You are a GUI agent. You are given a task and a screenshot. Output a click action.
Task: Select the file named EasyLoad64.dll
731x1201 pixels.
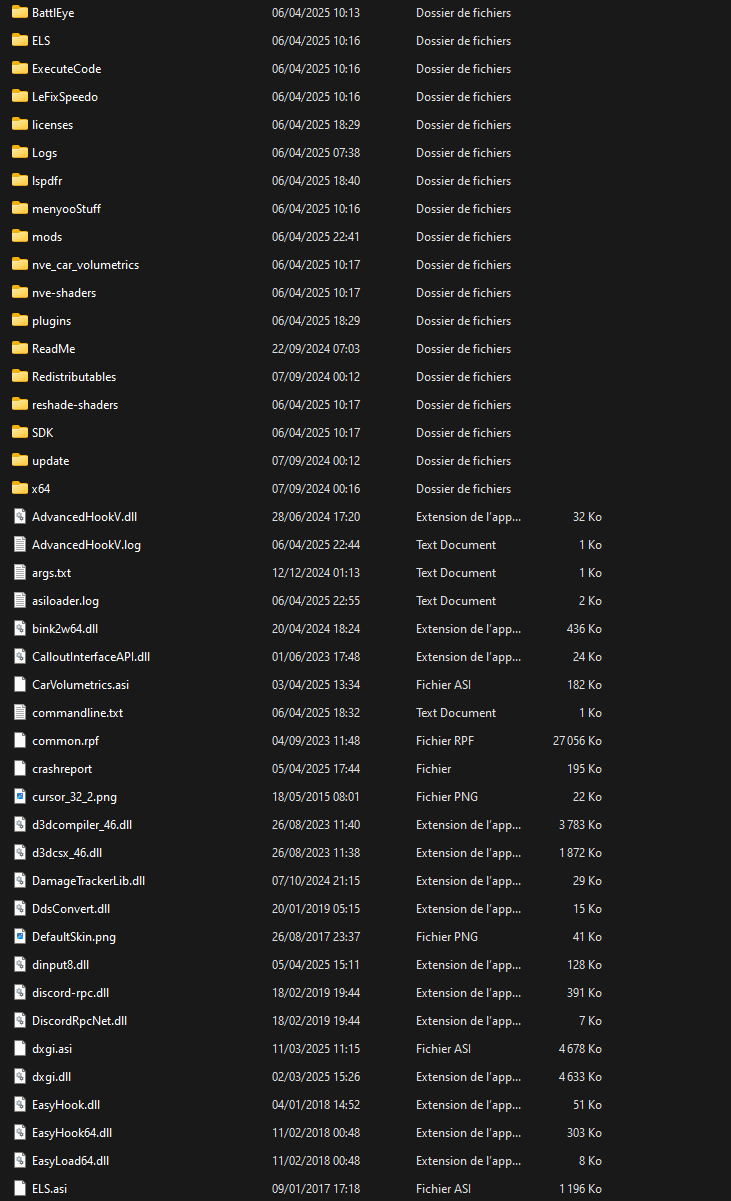70,1161
